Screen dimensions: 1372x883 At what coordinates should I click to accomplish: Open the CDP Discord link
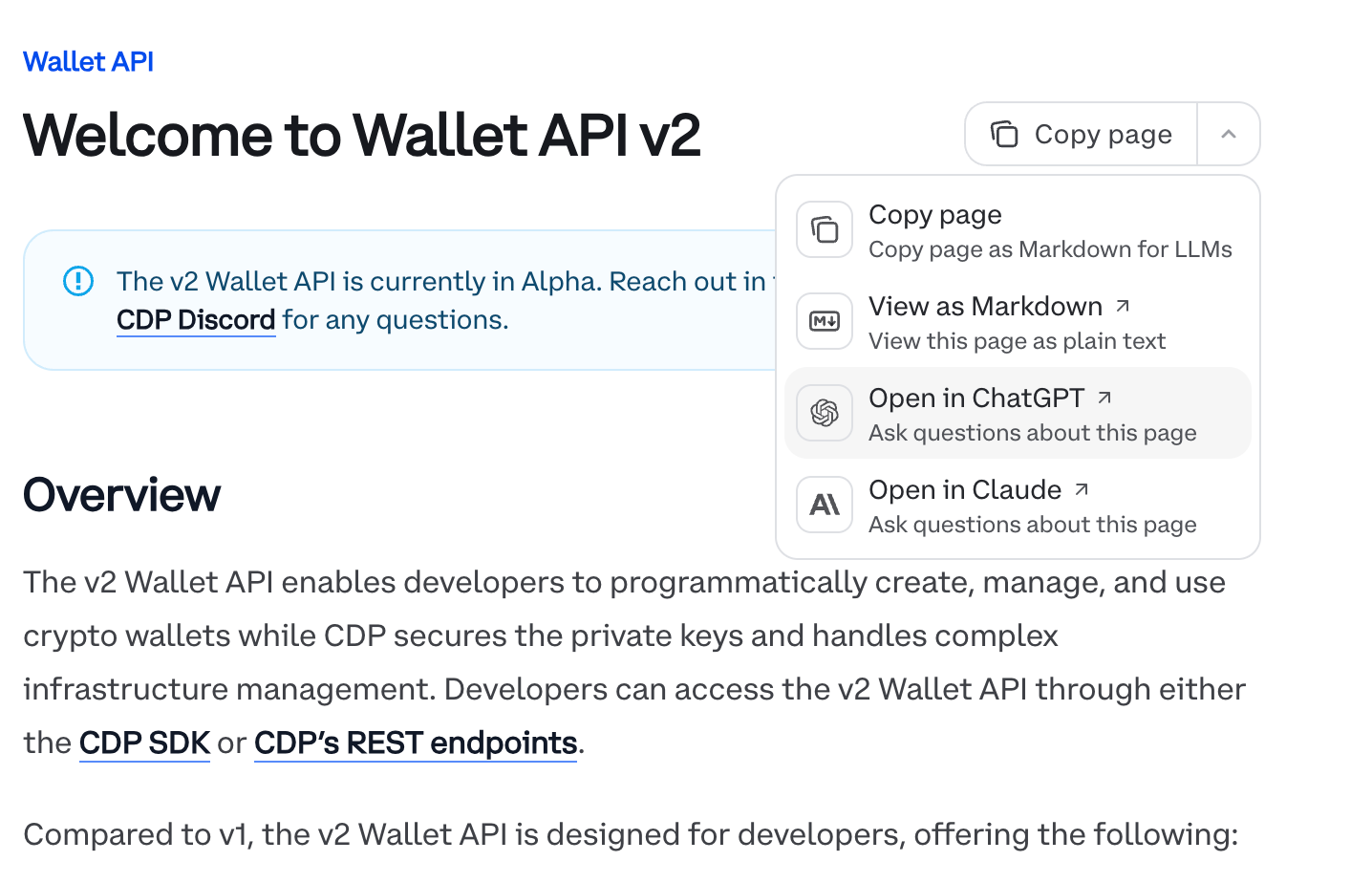[195, 319]
